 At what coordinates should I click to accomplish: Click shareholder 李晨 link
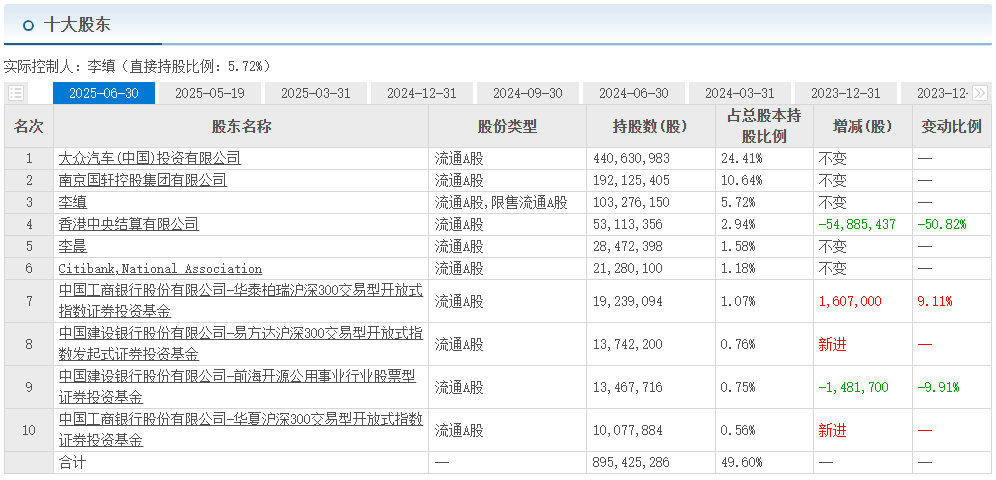pos(72,246)
